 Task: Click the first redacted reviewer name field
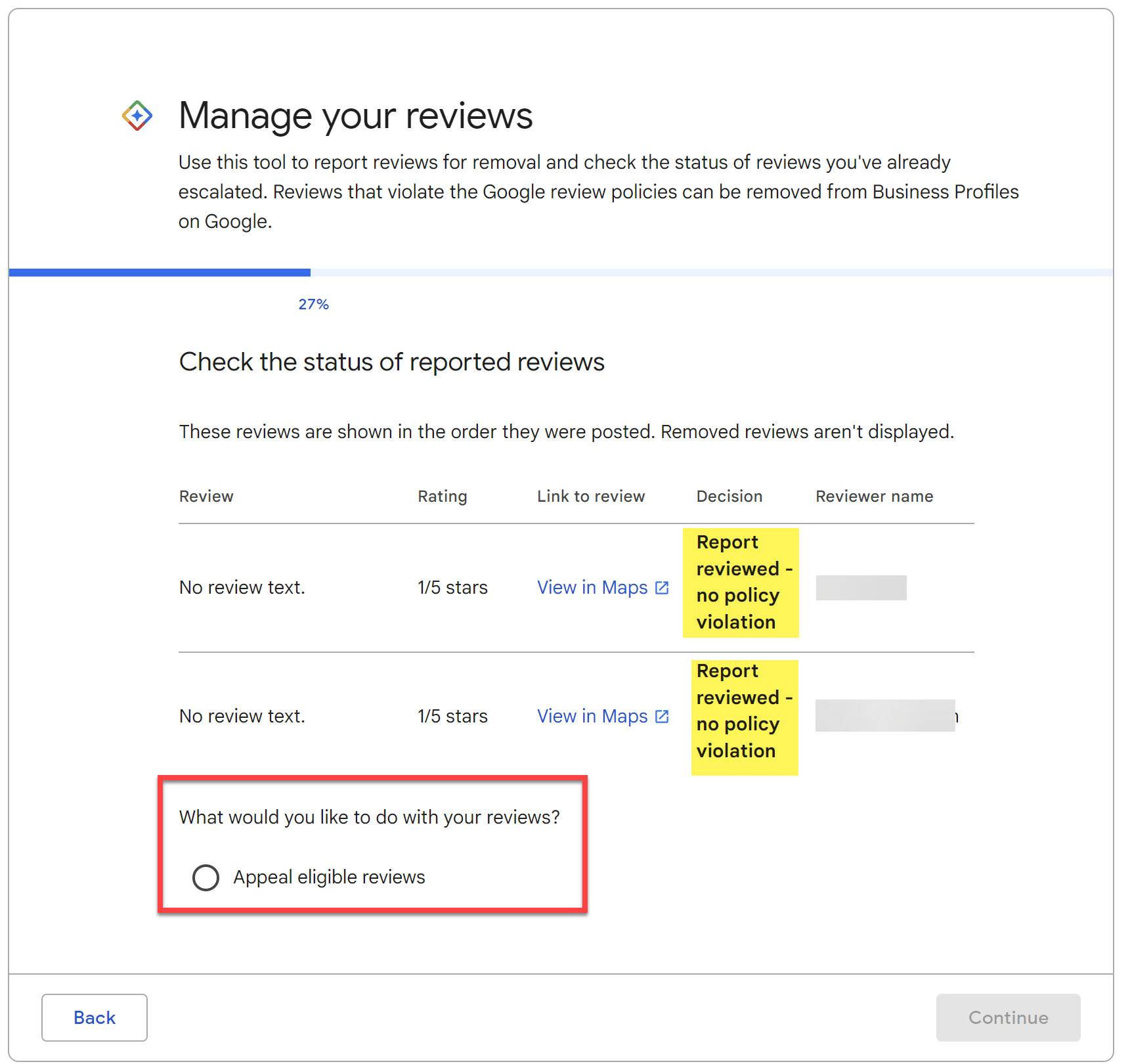[860, 587]
